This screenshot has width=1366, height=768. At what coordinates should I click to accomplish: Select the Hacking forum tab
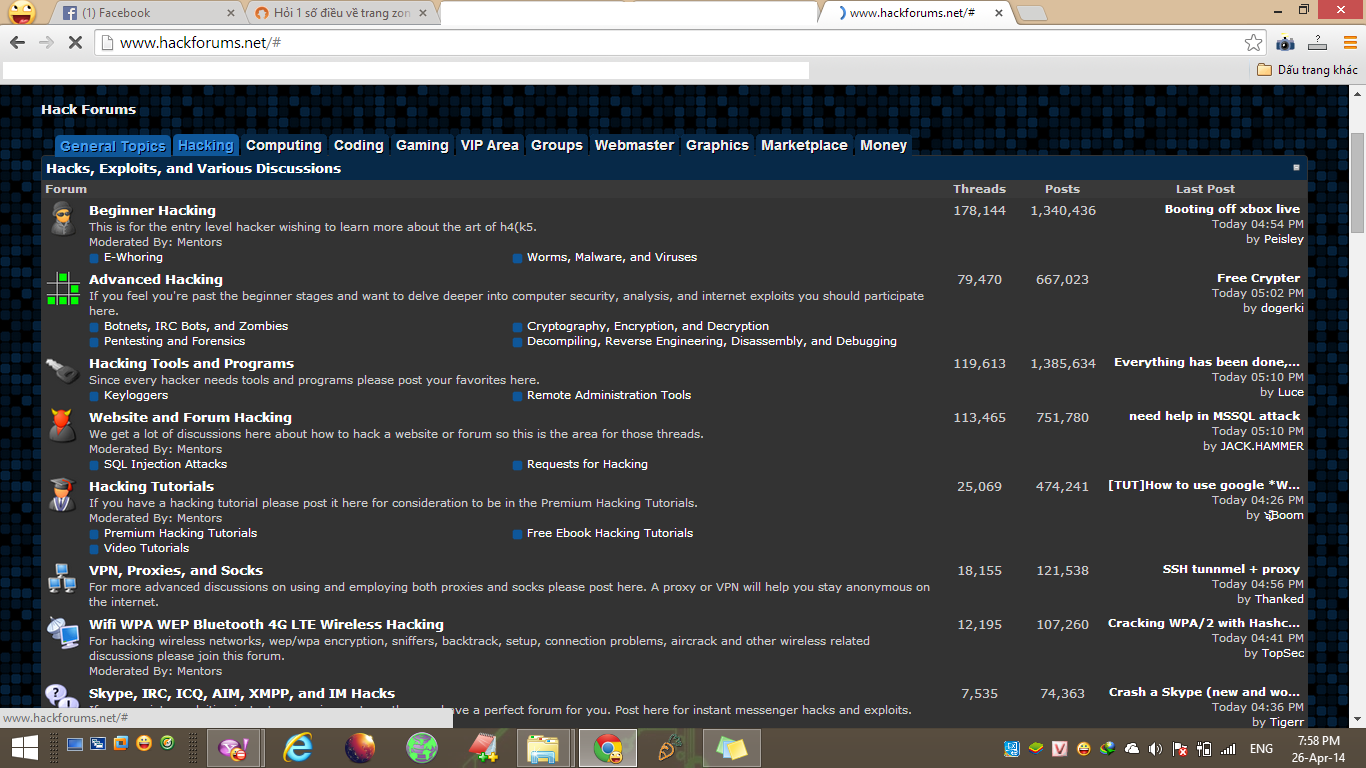(x=206, y=145)
